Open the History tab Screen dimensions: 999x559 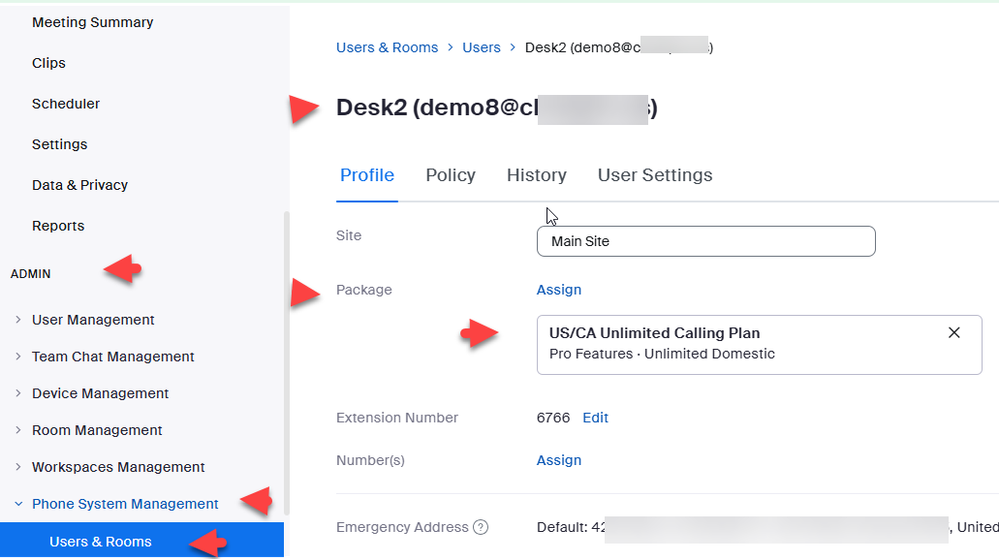[536, 175]
